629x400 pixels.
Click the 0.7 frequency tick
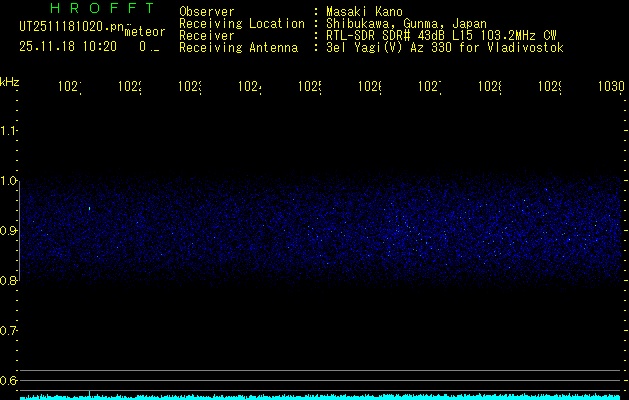[x=9, y=330]
